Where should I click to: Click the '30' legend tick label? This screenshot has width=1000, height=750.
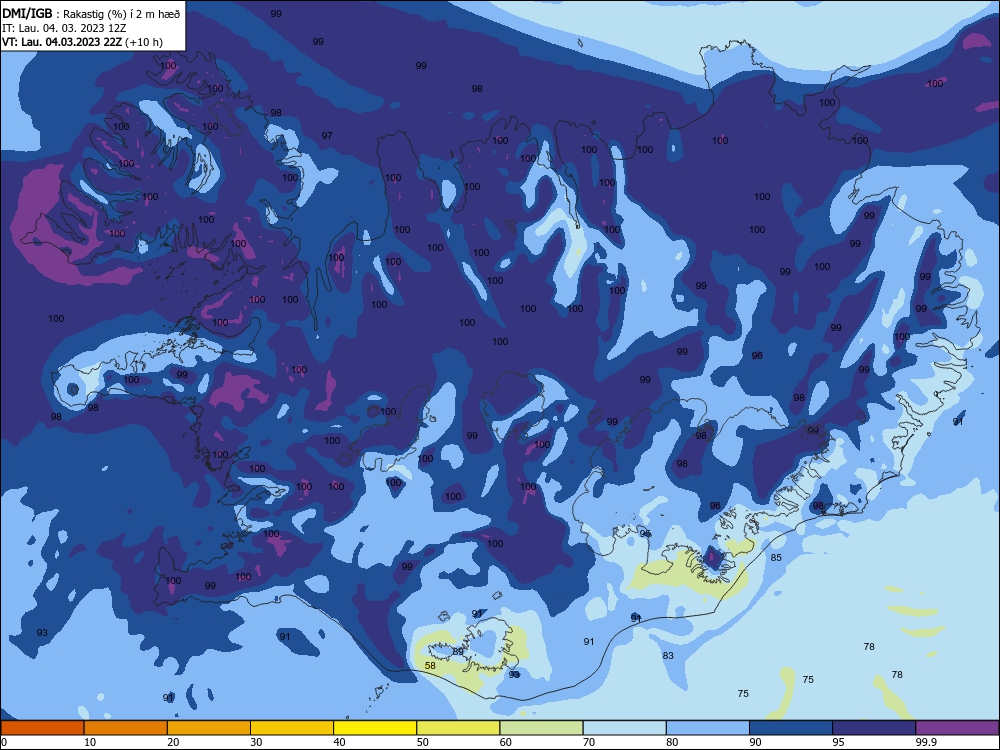click(256, 742)
